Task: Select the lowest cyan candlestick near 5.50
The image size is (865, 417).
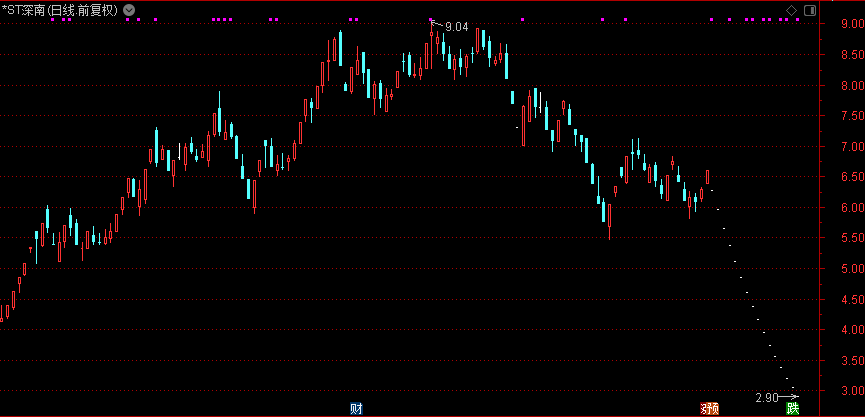Action: pyautogui.click(x=608, y=218)
